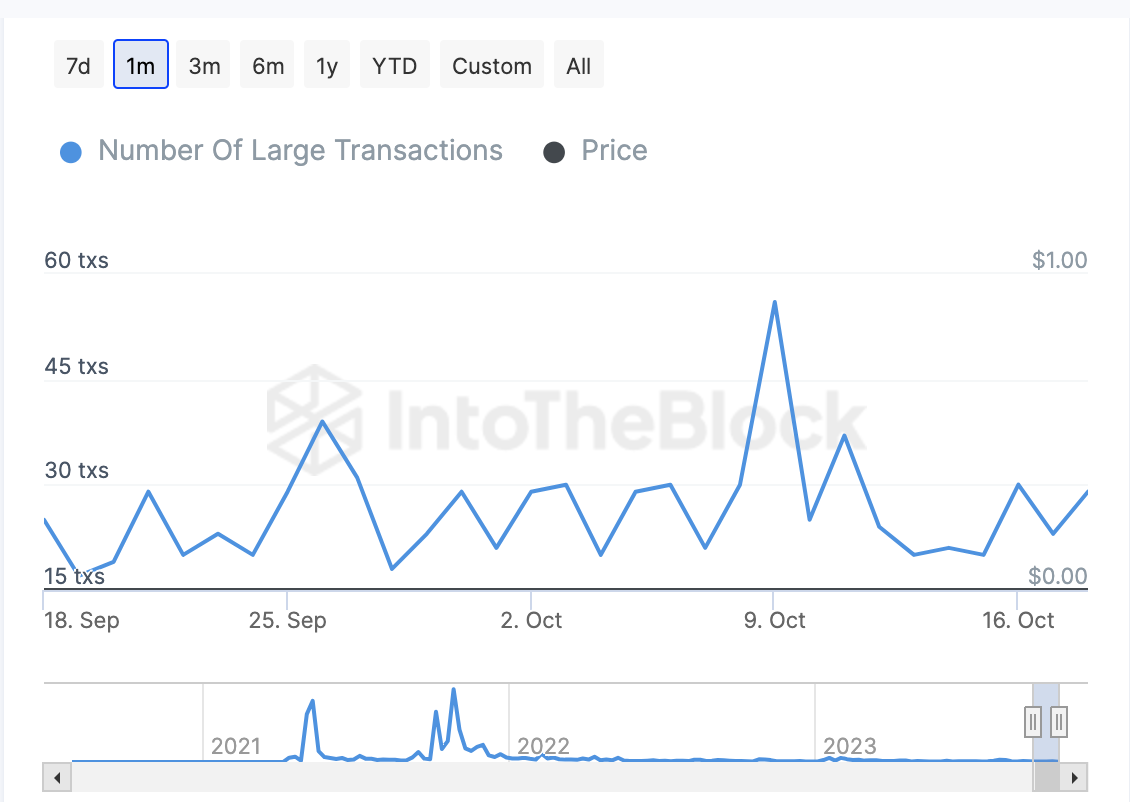Click the 2022 label in navigator timeline
This screenshot has height=802, width=1130.
pyautogui.click(x=543, y=746)
